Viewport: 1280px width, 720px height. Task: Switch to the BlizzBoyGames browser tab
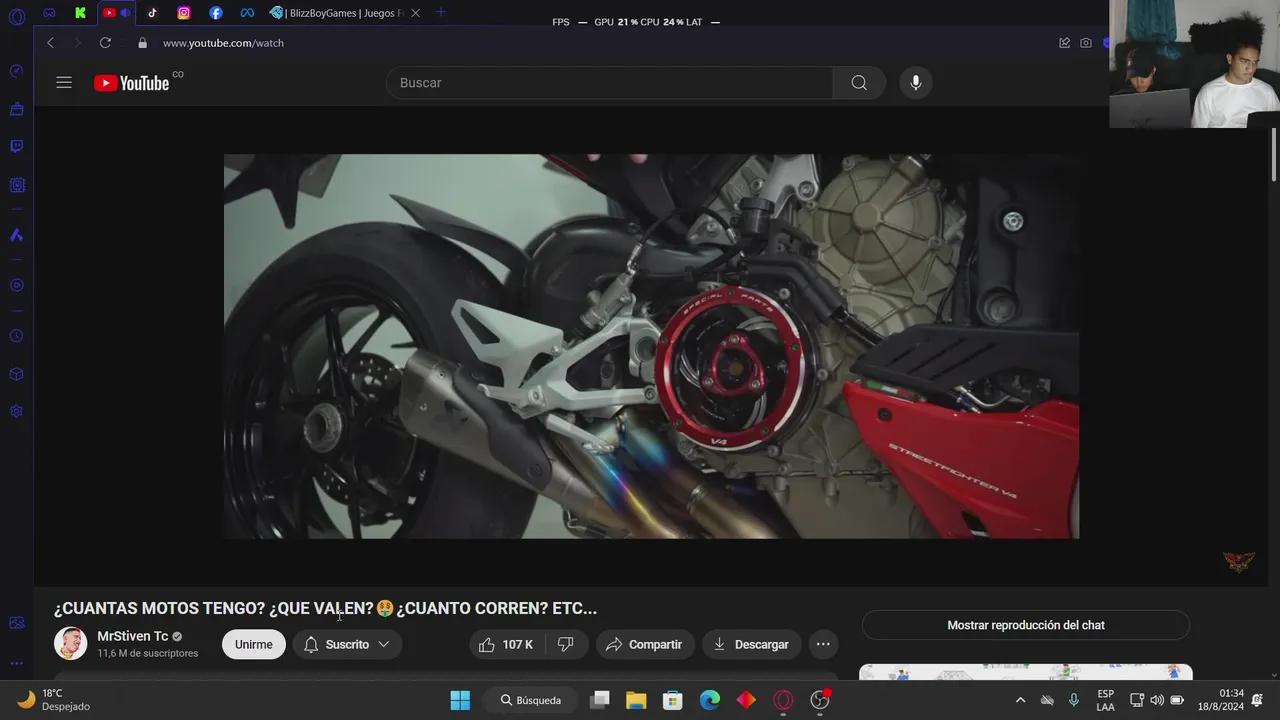(340, 13)
